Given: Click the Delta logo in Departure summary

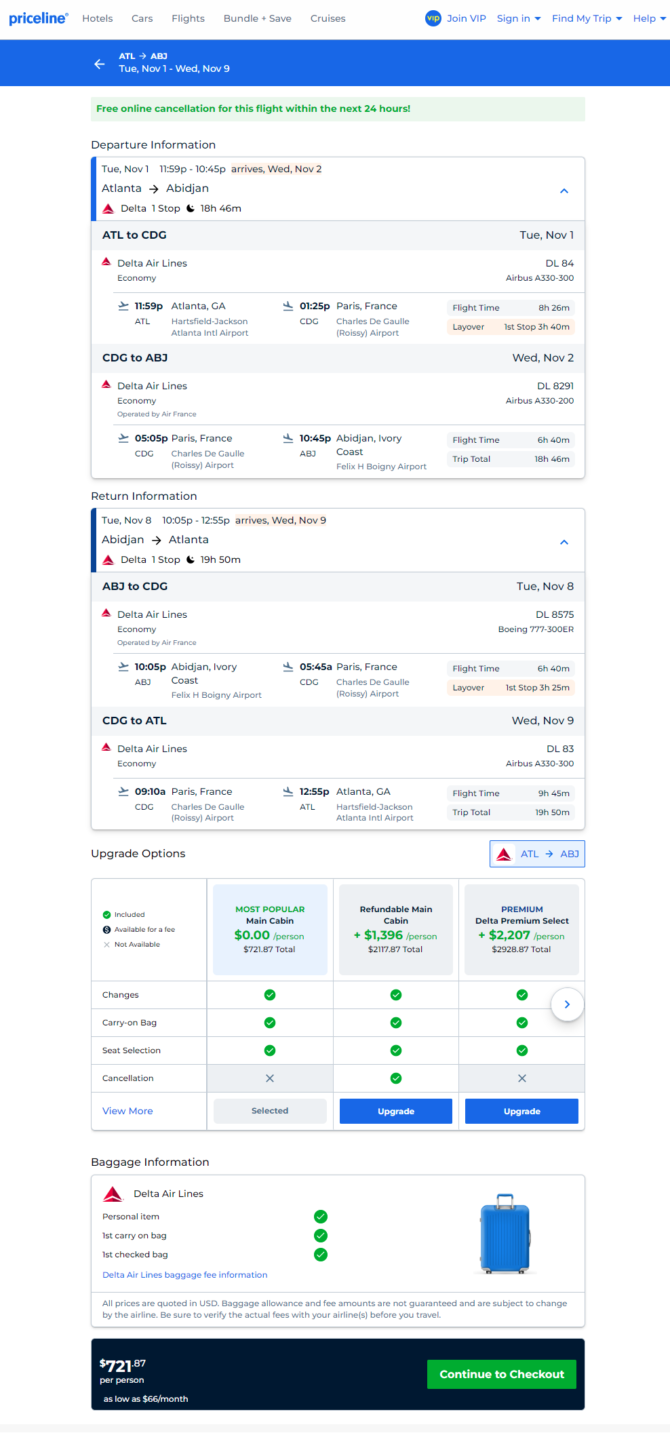Looking at the screenshot, I should point(108,209).
